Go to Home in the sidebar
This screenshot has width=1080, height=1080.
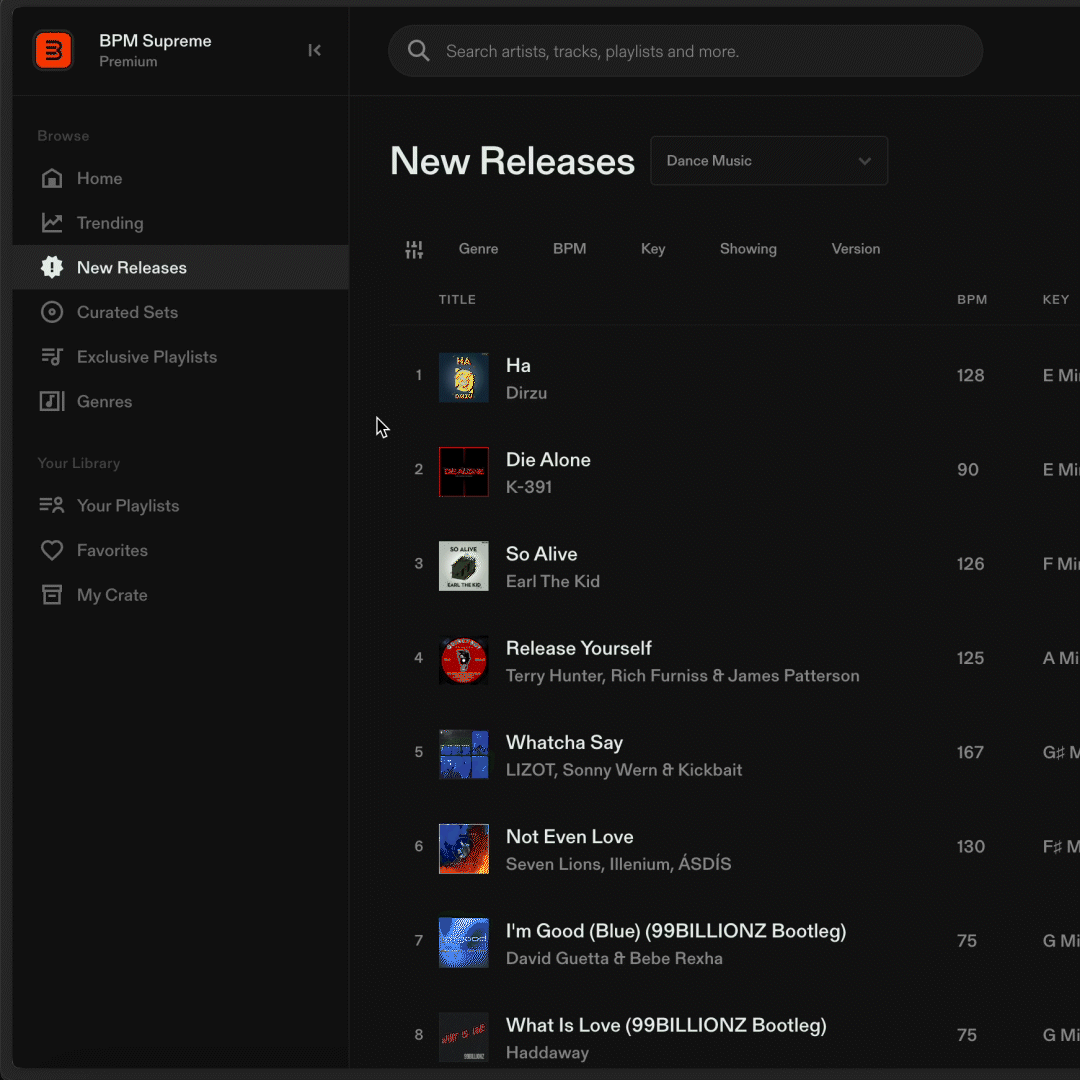[x=180, y=178]
